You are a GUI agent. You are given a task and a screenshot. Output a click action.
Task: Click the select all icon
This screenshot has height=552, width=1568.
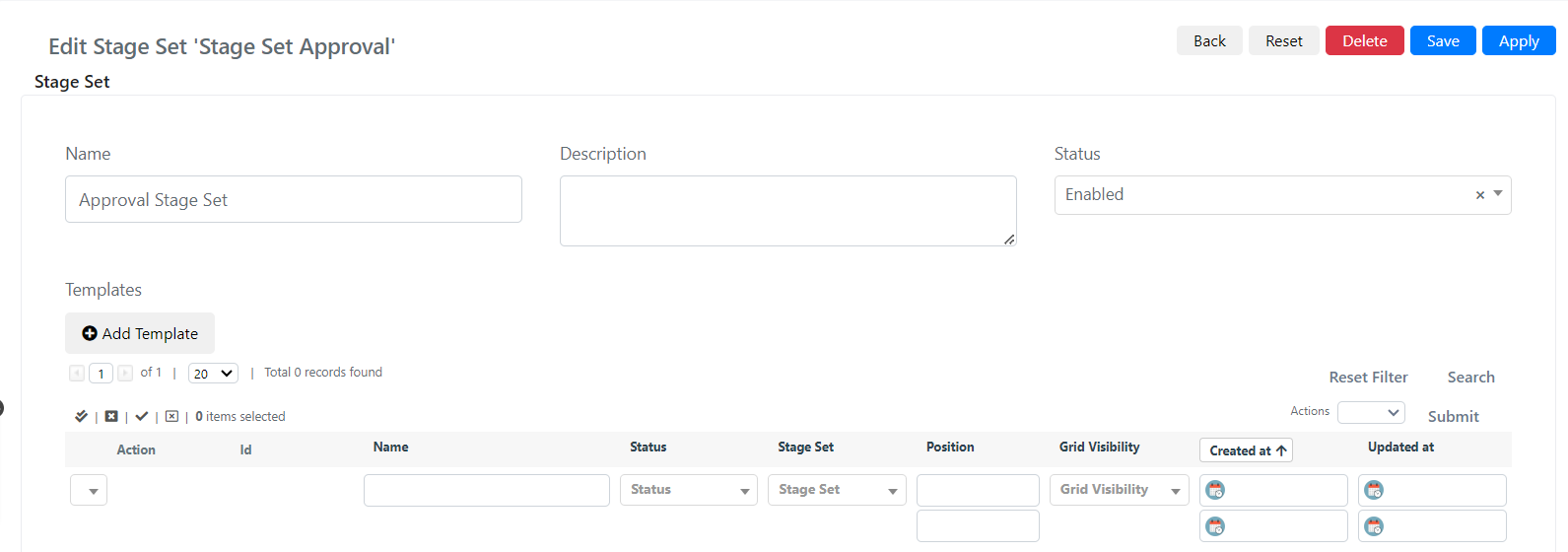coord(81,416)
